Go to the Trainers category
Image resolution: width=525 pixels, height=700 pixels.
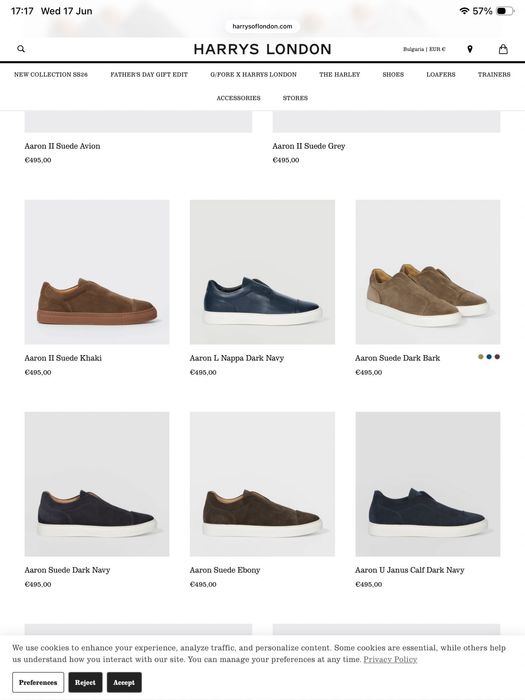[494, 75]
